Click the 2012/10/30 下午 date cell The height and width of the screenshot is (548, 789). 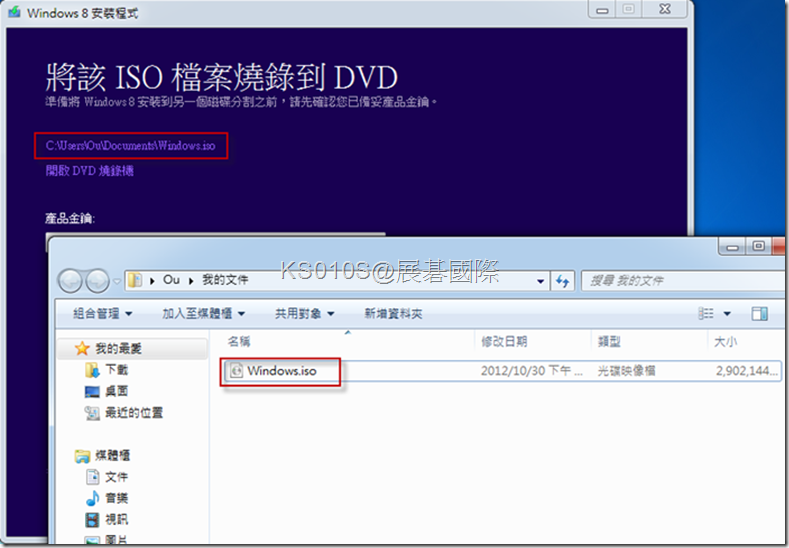point(531,371)
